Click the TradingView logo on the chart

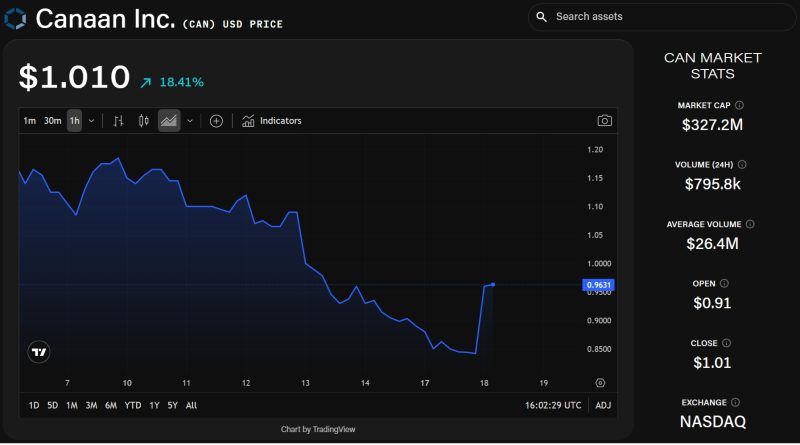coord(39,352)
